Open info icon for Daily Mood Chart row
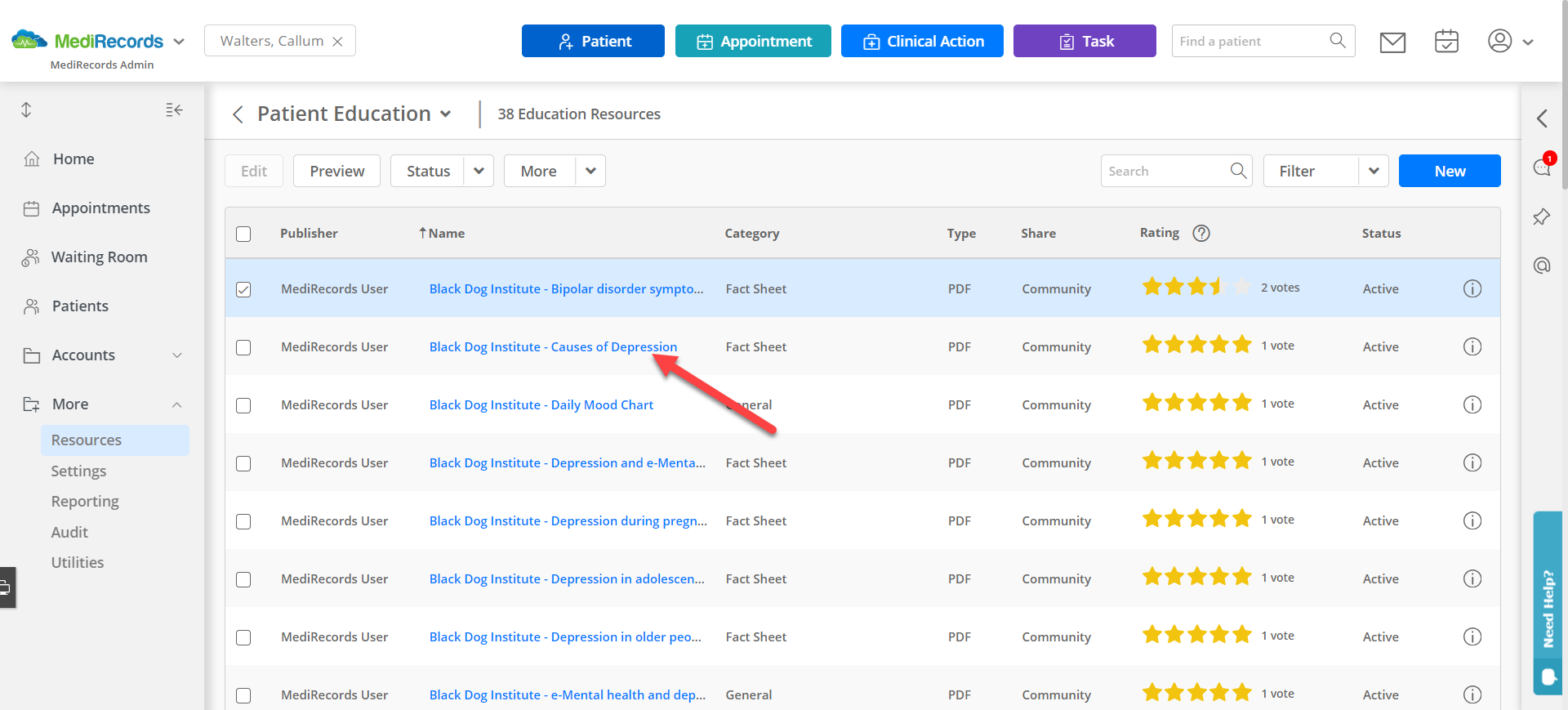Screen dimensions: 1568x710 (x=1472, y=404)
